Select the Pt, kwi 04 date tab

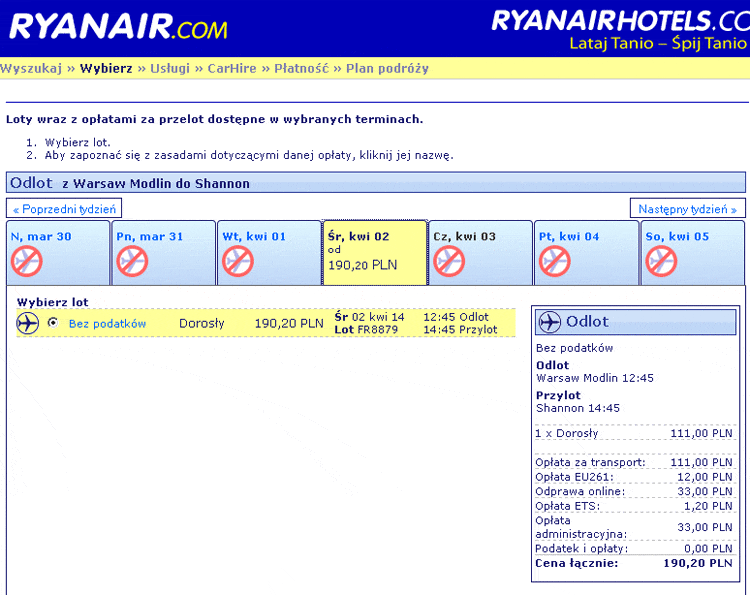coord(586,253)
